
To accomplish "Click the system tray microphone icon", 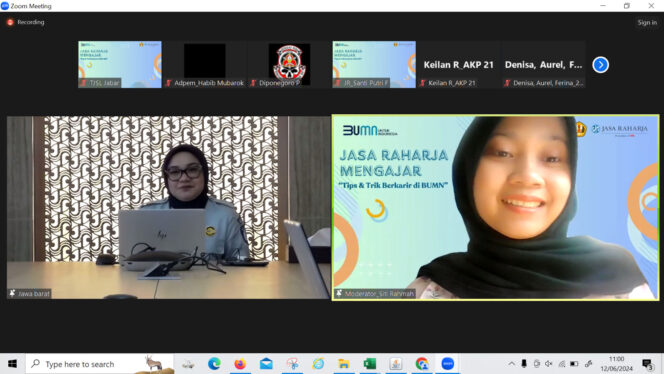I will (524, 364).
